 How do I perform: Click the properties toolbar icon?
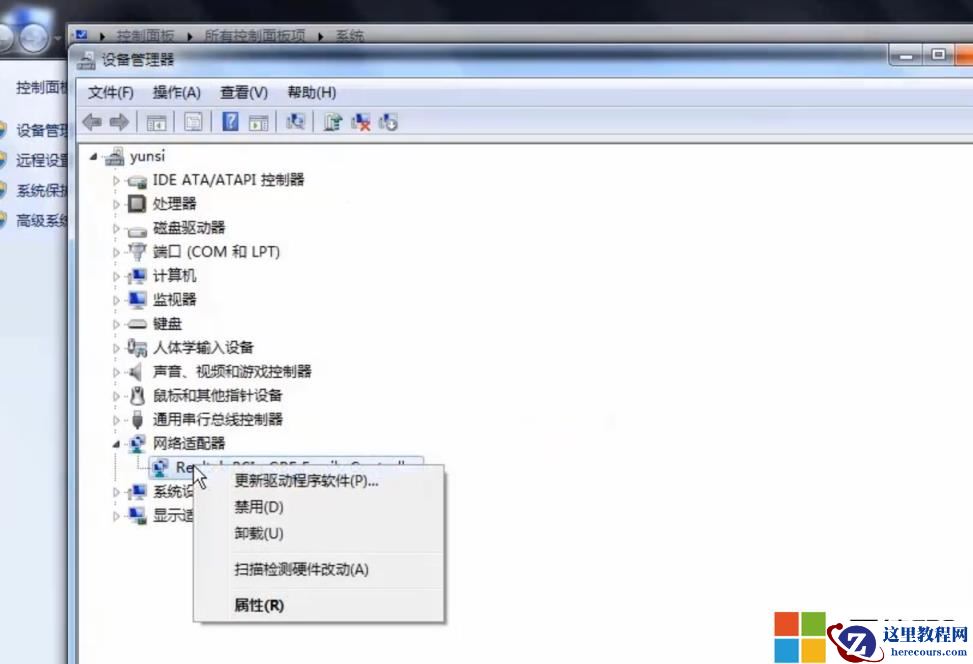coord(192,122)
